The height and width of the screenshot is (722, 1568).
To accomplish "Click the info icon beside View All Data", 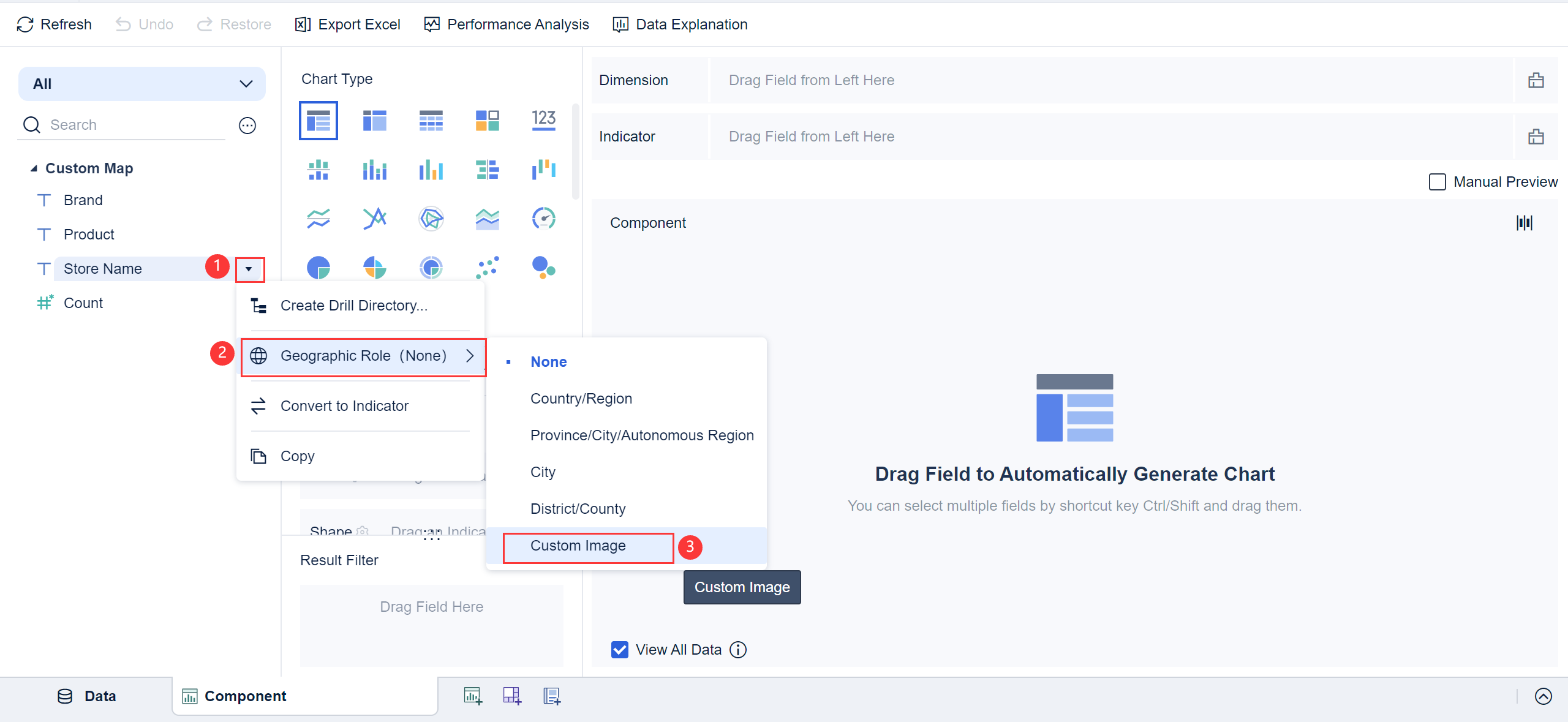I will click(738, 650).
